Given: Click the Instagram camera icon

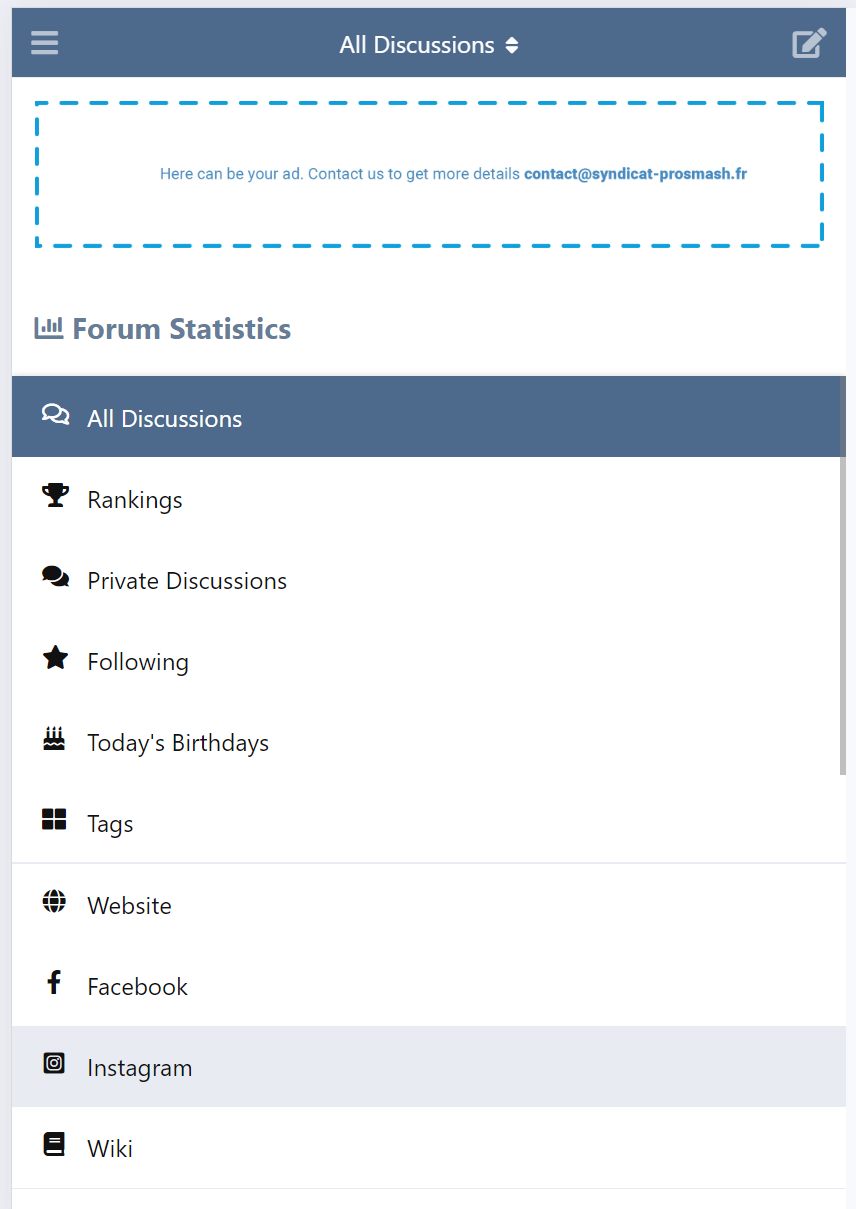Looking at the screenshot, I should [x=54, y=1063].
